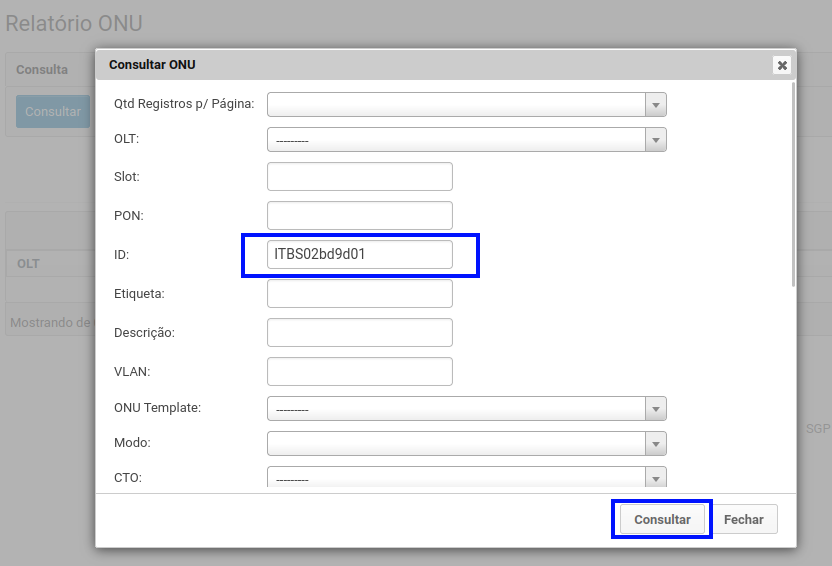Click the ID field containing ITBS02bd9d01
Screen dimensions: 832x566
359,254
